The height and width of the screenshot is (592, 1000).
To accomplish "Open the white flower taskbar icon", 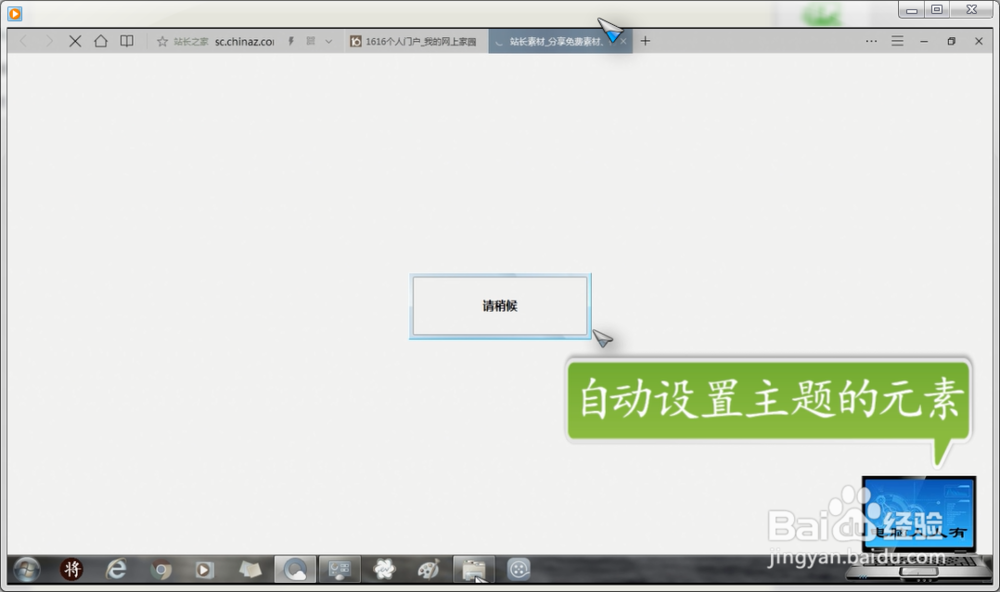I will 385,569.
